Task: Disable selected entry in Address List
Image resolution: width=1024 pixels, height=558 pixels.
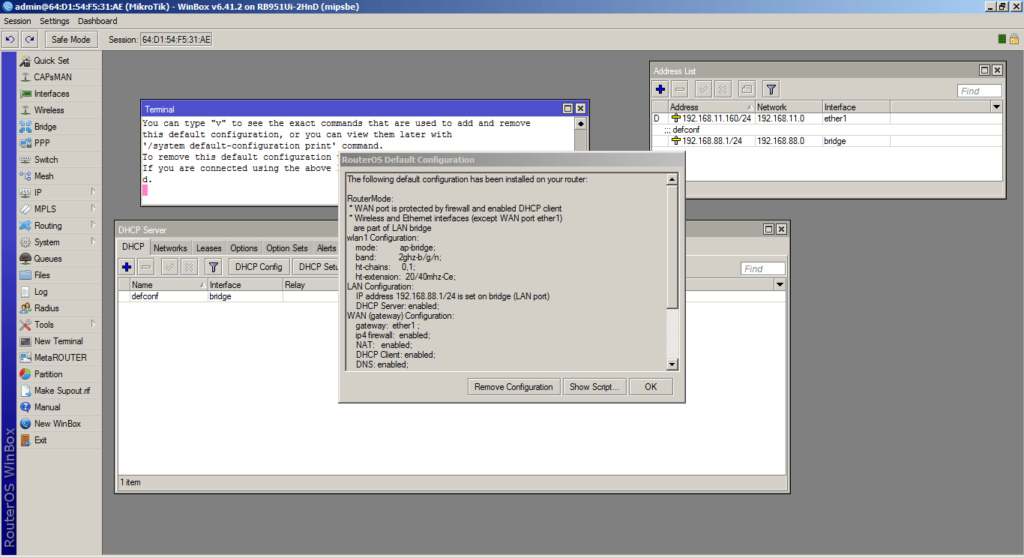Action: [723, 90]
